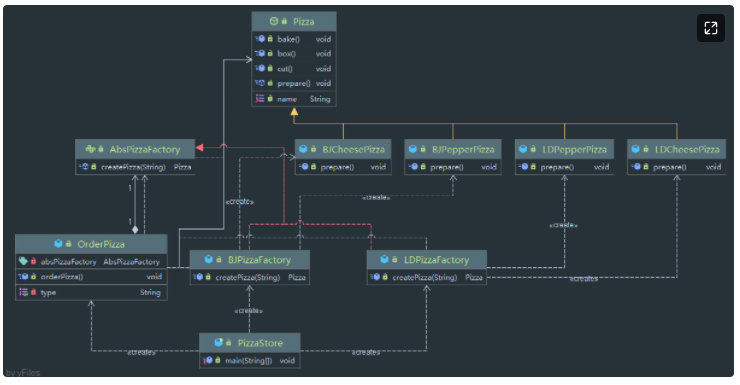Select the LDPepperPizza class header
740x385 pixels.
pyautogui.click(x=564, y=149)
